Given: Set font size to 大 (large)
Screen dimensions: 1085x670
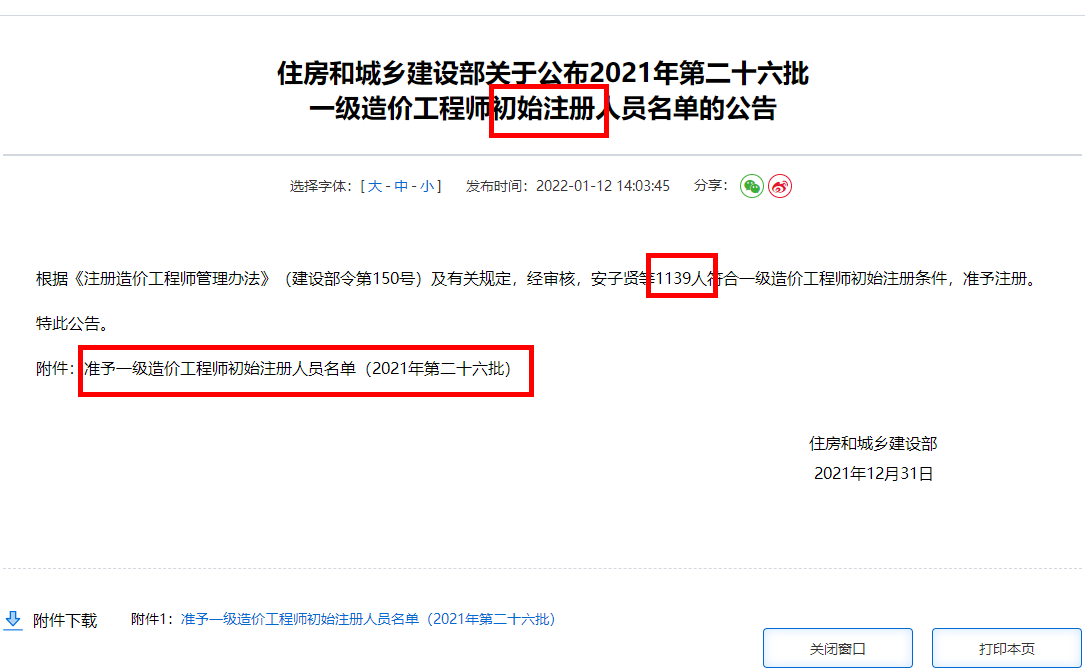Looking at the screenshot, I should tap(375, 186).
